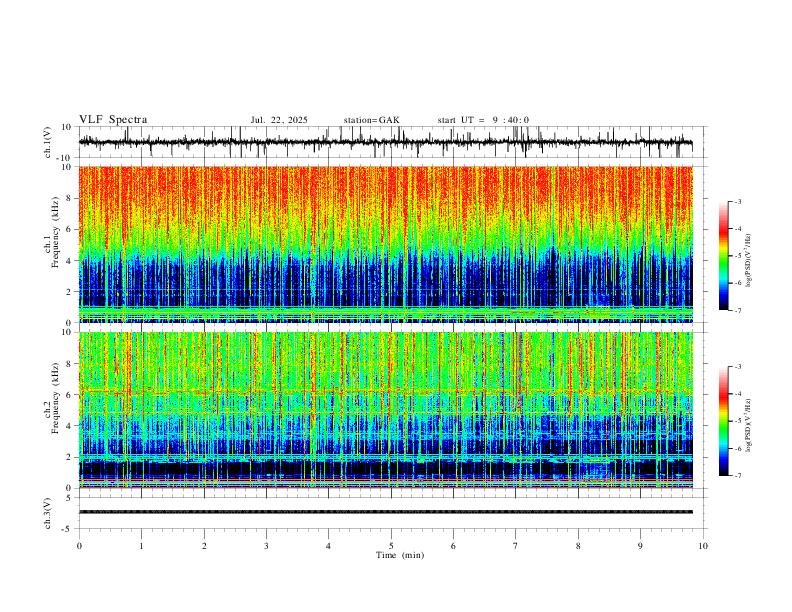
Task: Click the "8" kHz tick of ch.1 spectrogram
Action: pyautogui.click(x=70, y=198)
